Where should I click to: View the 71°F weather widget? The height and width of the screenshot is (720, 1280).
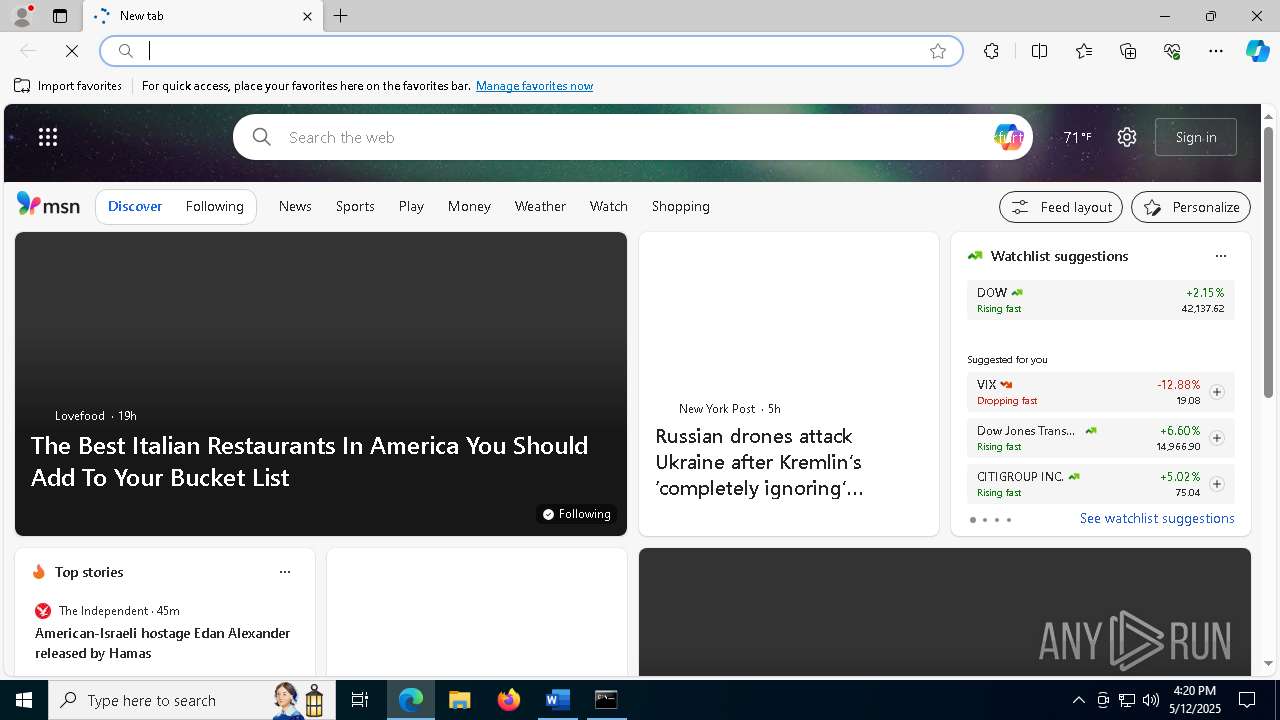pyautogui.click(x=1077, y=137)
